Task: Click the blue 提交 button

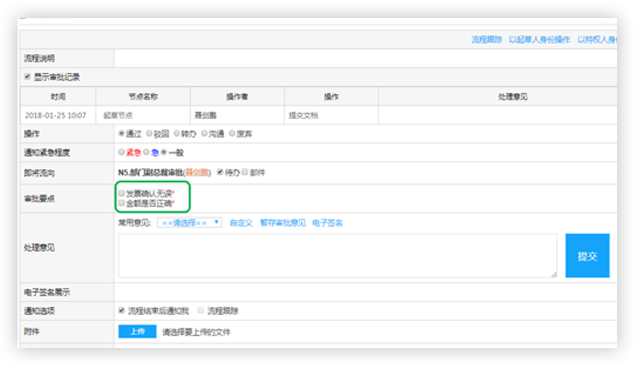Action: click(587, 255)
